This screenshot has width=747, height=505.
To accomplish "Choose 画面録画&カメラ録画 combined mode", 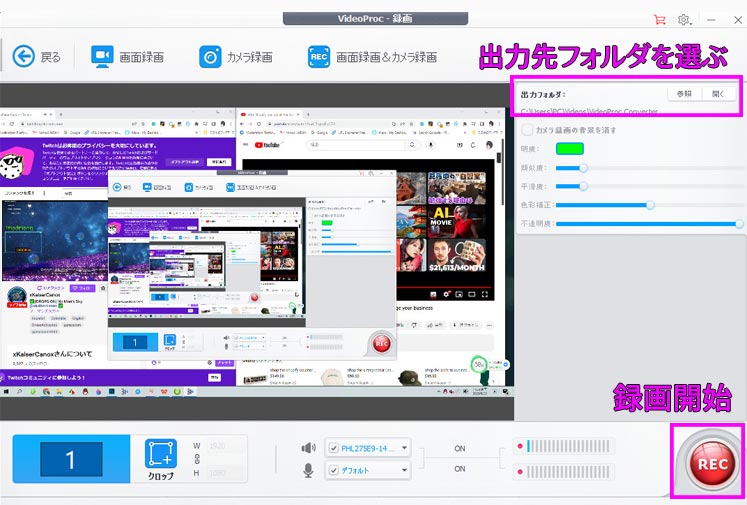I will click(x=373, y=57).
